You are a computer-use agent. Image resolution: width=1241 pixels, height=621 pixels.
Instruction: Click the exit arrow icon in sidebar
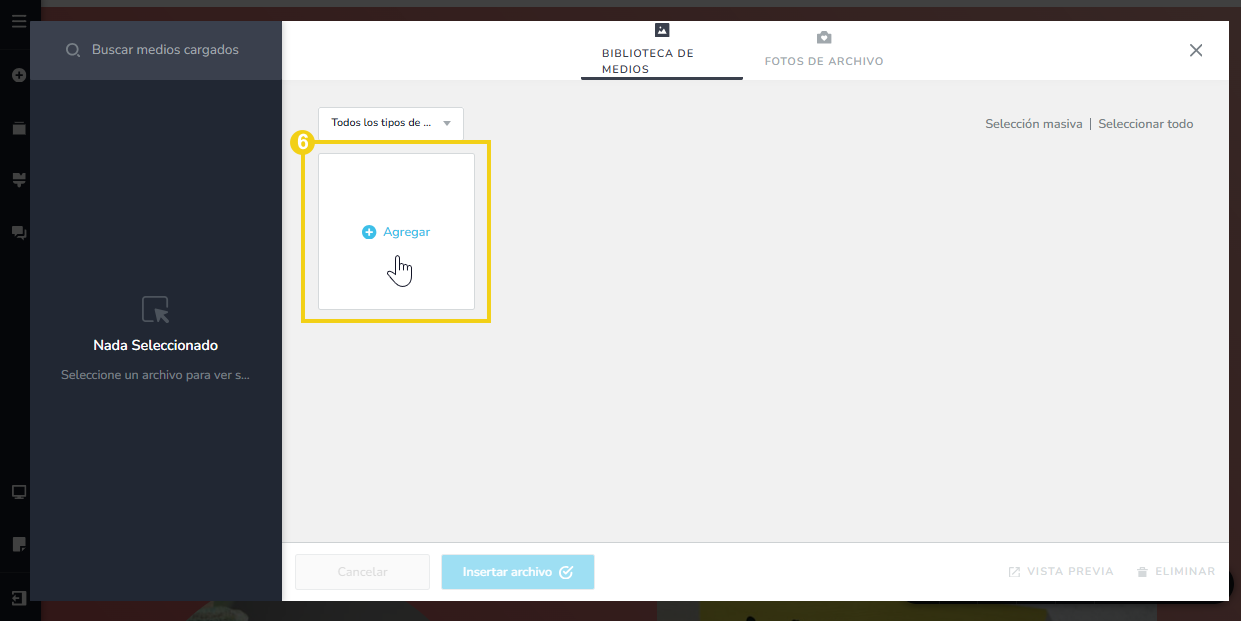[x=18, y=598]
